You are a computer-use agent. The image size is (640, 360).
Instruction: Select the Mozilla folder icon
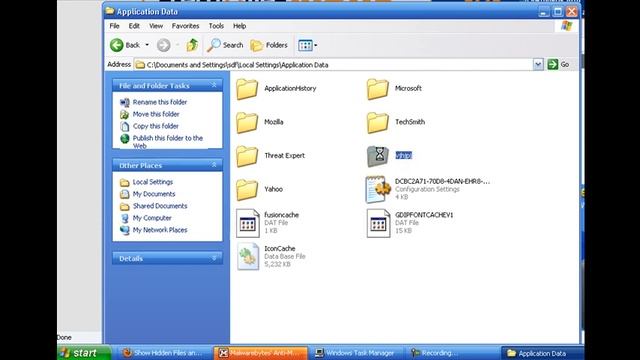click(247, 122)
